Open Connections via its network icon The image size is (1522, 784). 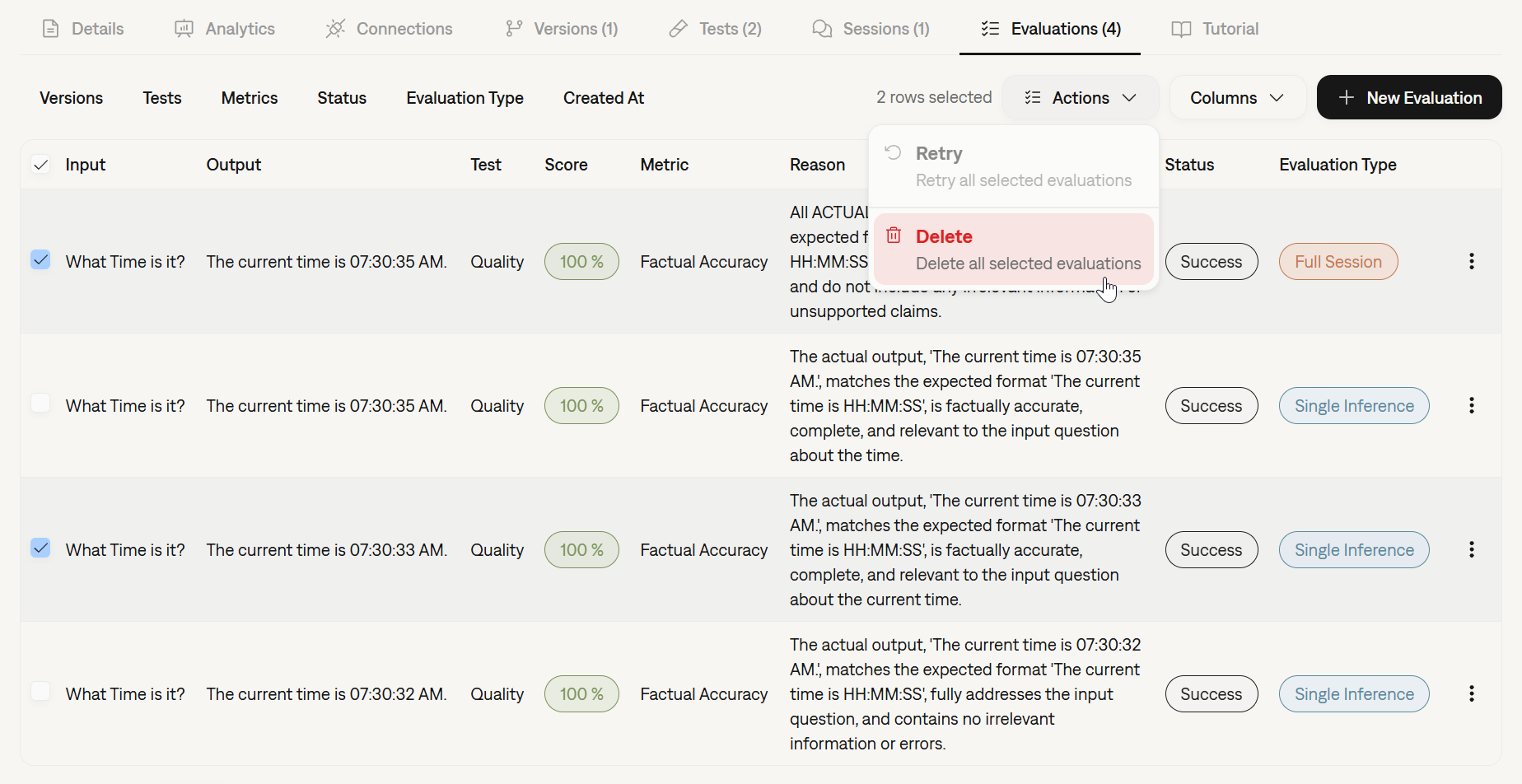click(335, 28)
